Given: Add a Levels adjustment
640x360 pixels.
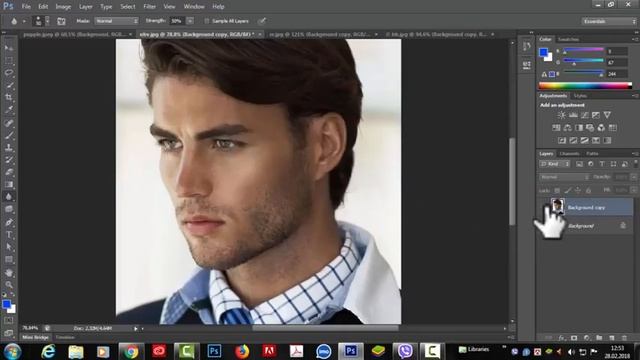Looking at the screenshot, I should 573,115.
